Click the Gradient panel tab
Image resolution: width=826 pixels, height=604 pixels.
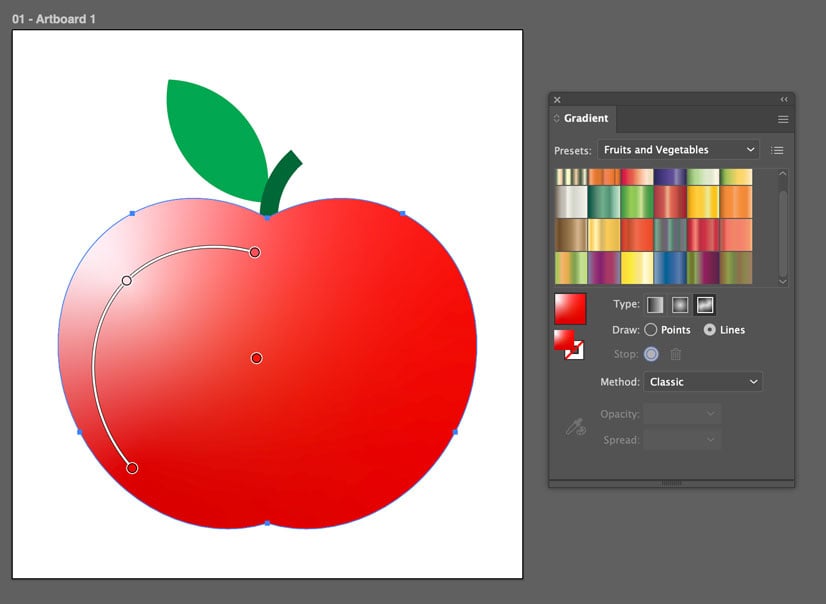585,118
